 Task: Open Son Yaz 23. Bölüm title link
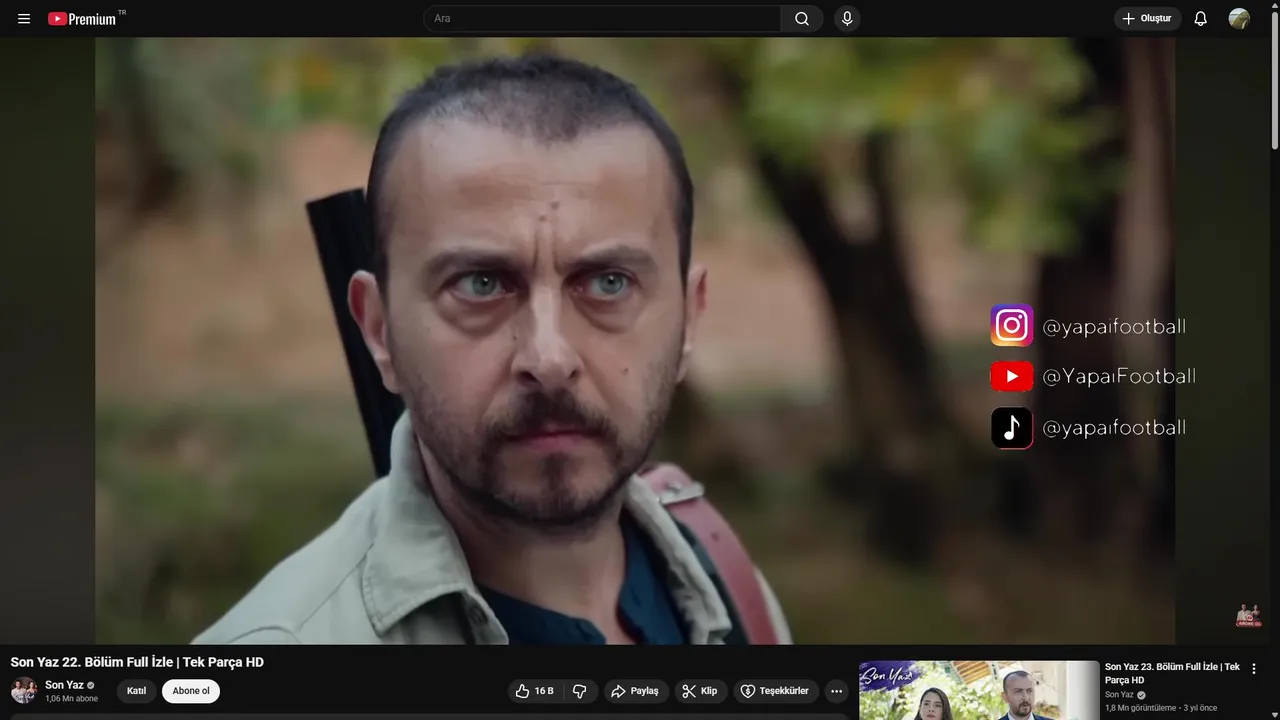click(1172, 673)
